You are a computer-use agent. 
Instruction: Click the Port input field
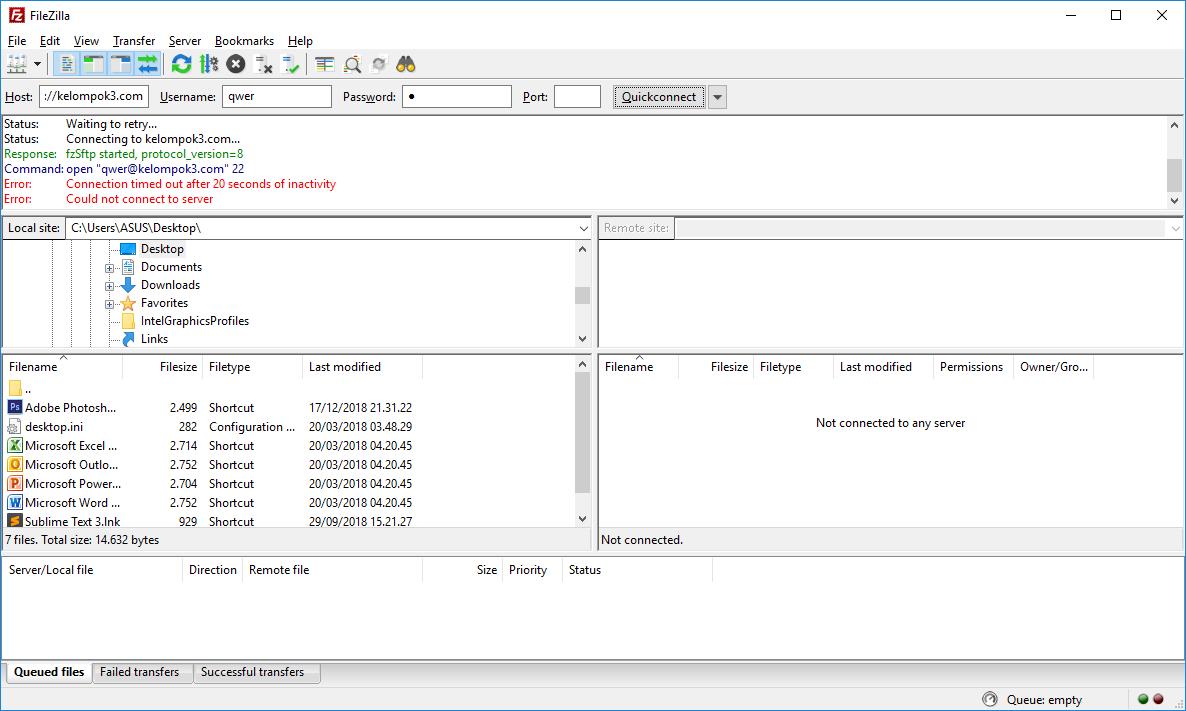[x=577, y=97]
